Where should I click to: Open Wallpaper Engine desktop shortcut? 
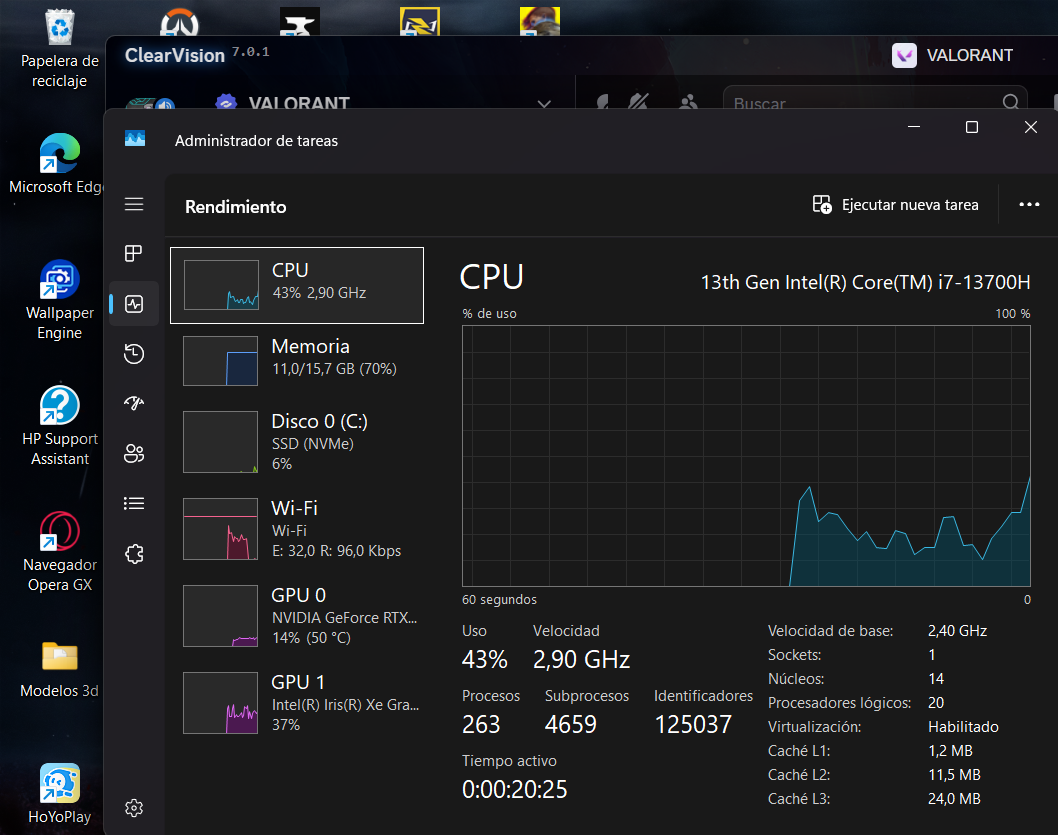tap(59, 300)
